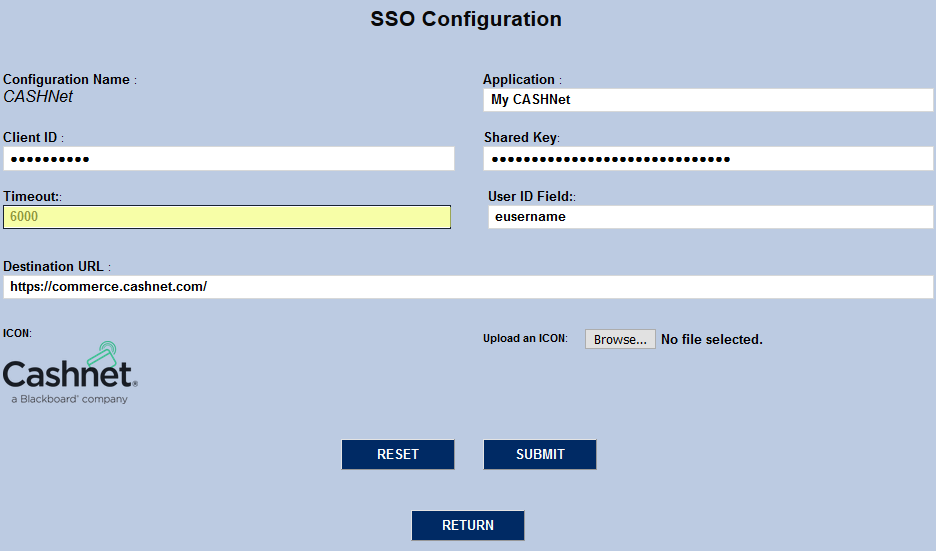Click into the Client ID field
Viewport: 936px width, 551px height.
click(228, 159)
